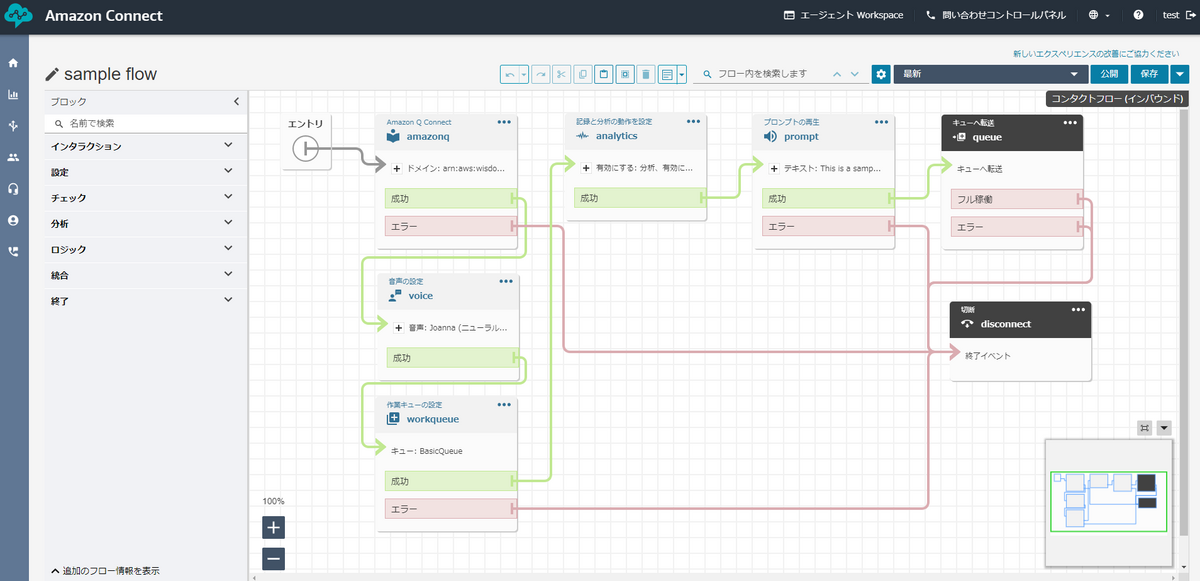Zoom out with the minus button

274,559
